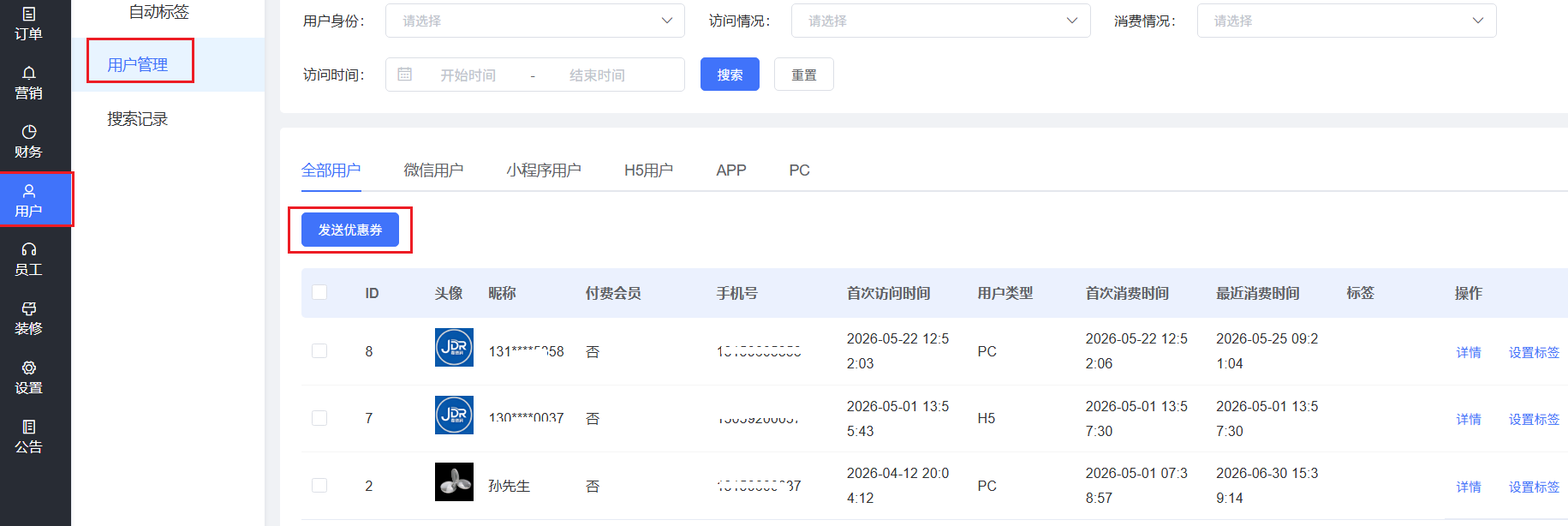The height and width of the screenshot is (526, 1568).
Task: Open the 装修 sidebar section
Action: point(28,319)
